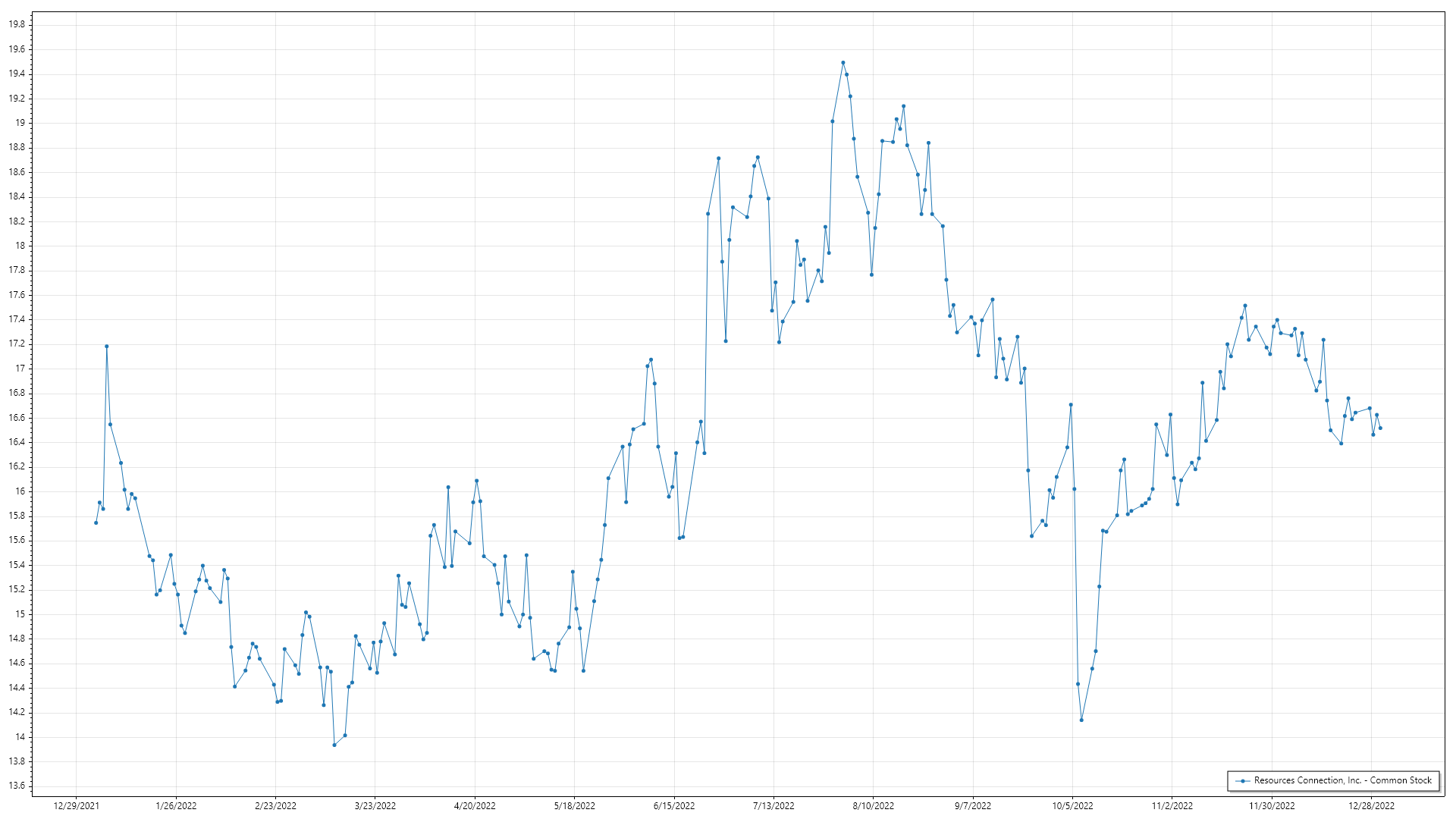Click the 7/13/2022 x-axis date label
Screen dimensions: 1456x819
coord(773,805)
